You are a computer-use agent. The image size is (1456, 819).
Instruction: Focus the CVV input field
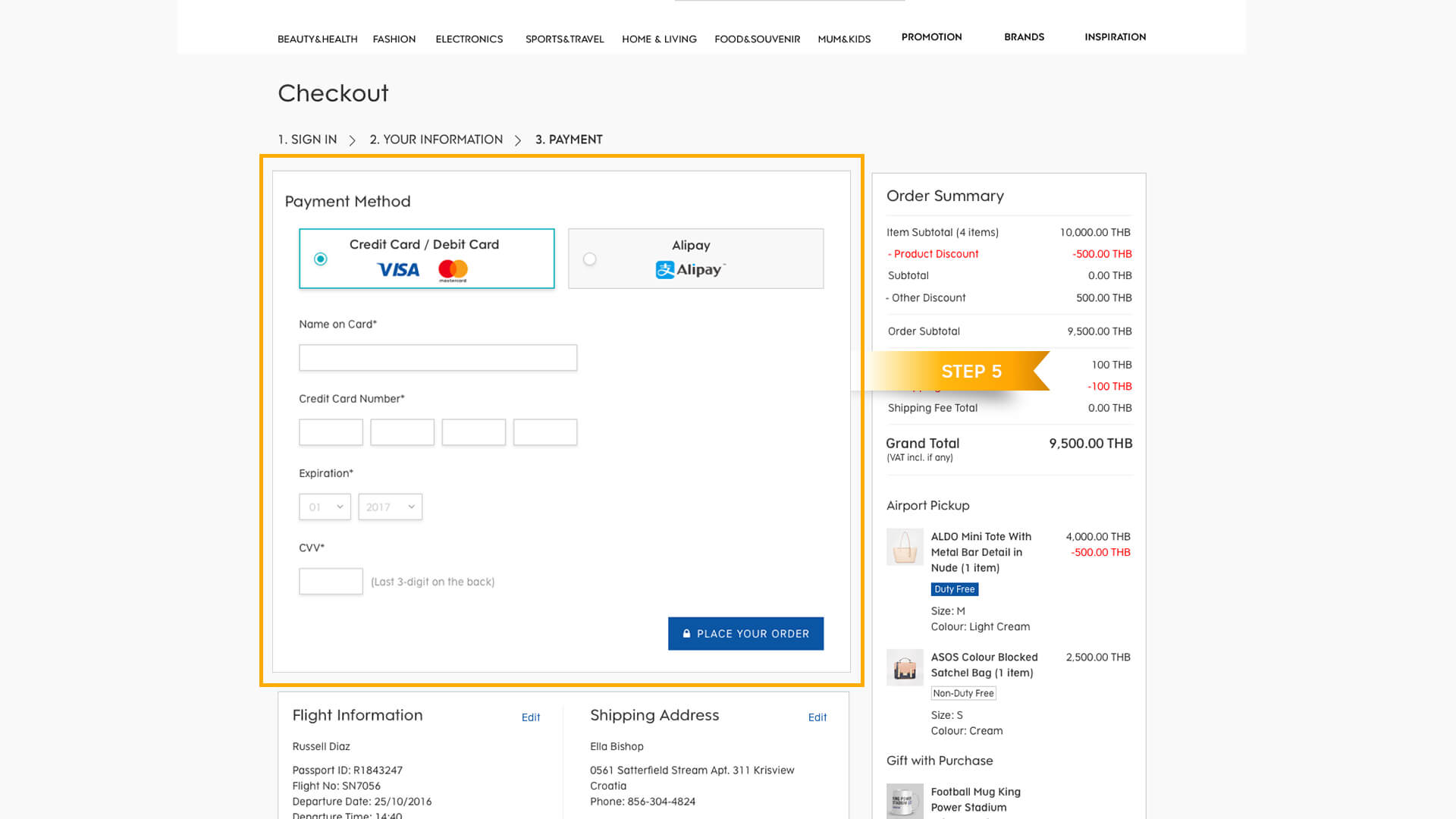[331, 582]
